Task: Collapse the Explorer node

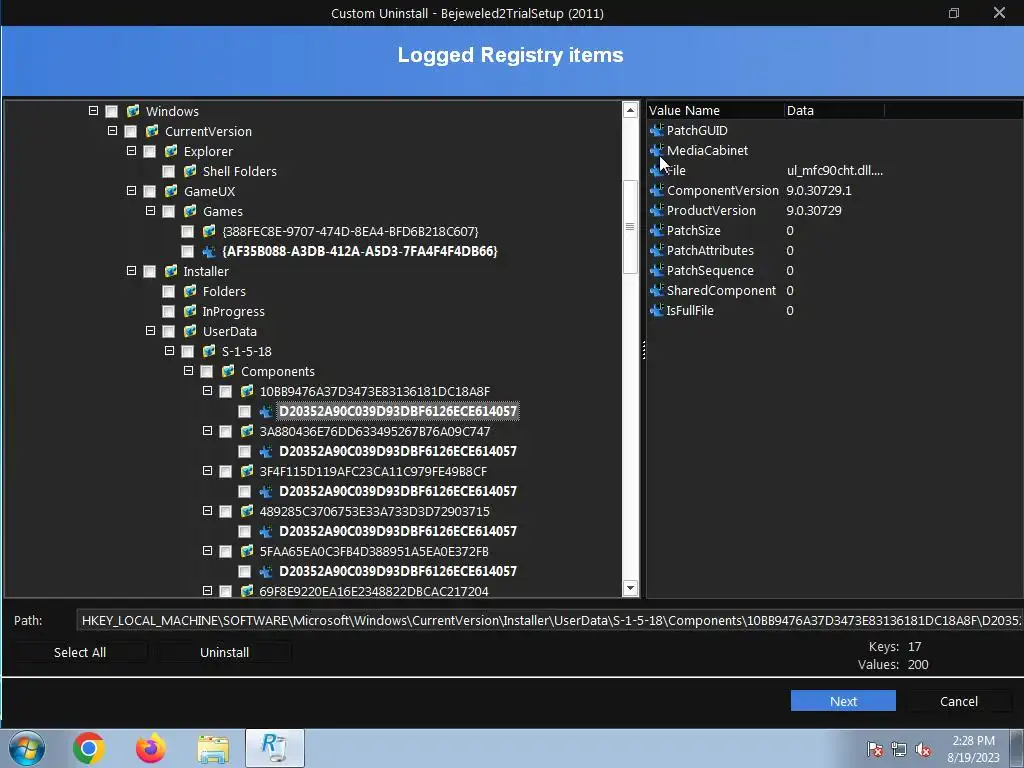Action: tap(131, 151)
